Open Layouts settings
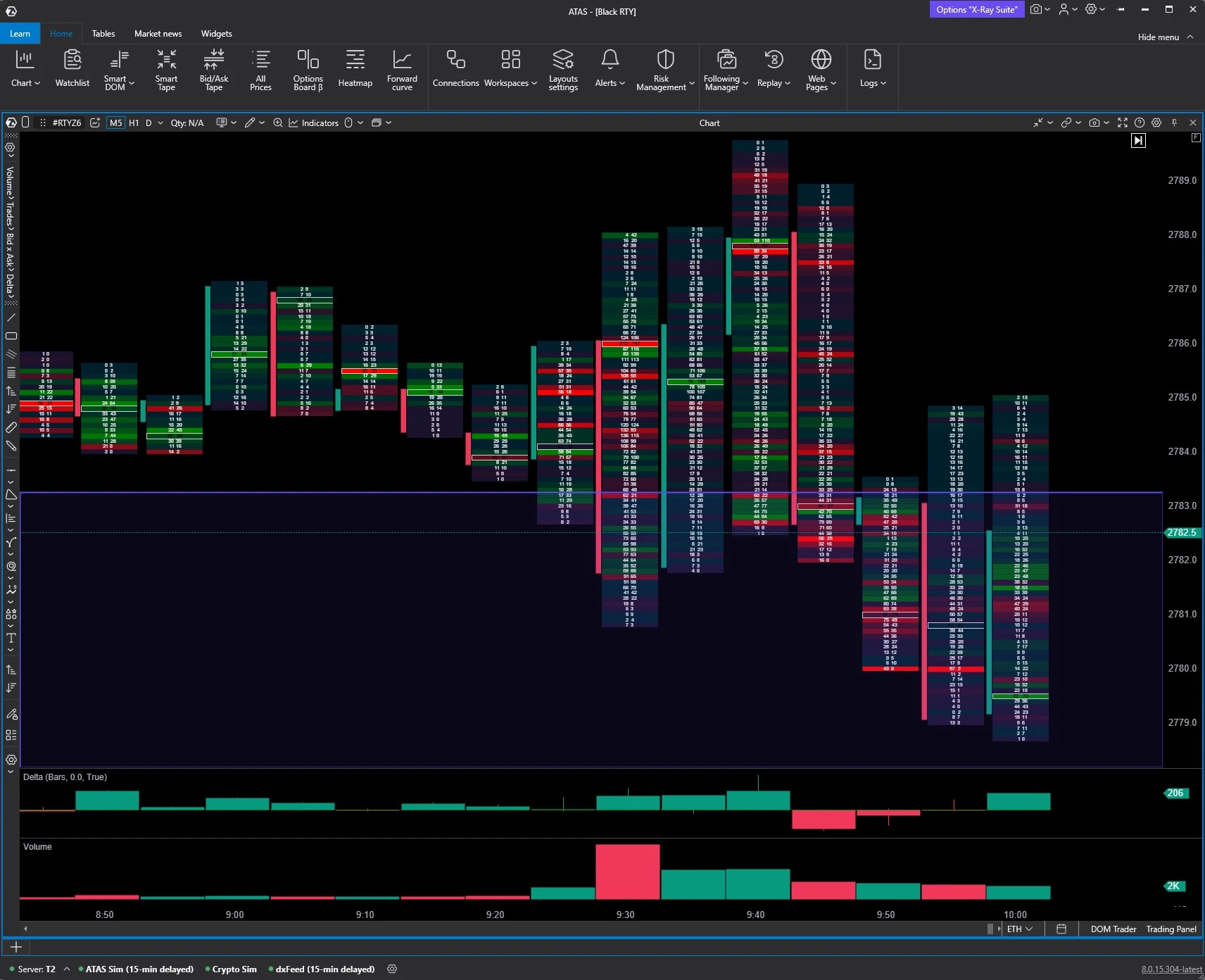This screenshot has width=1205, height=980. 563,69
